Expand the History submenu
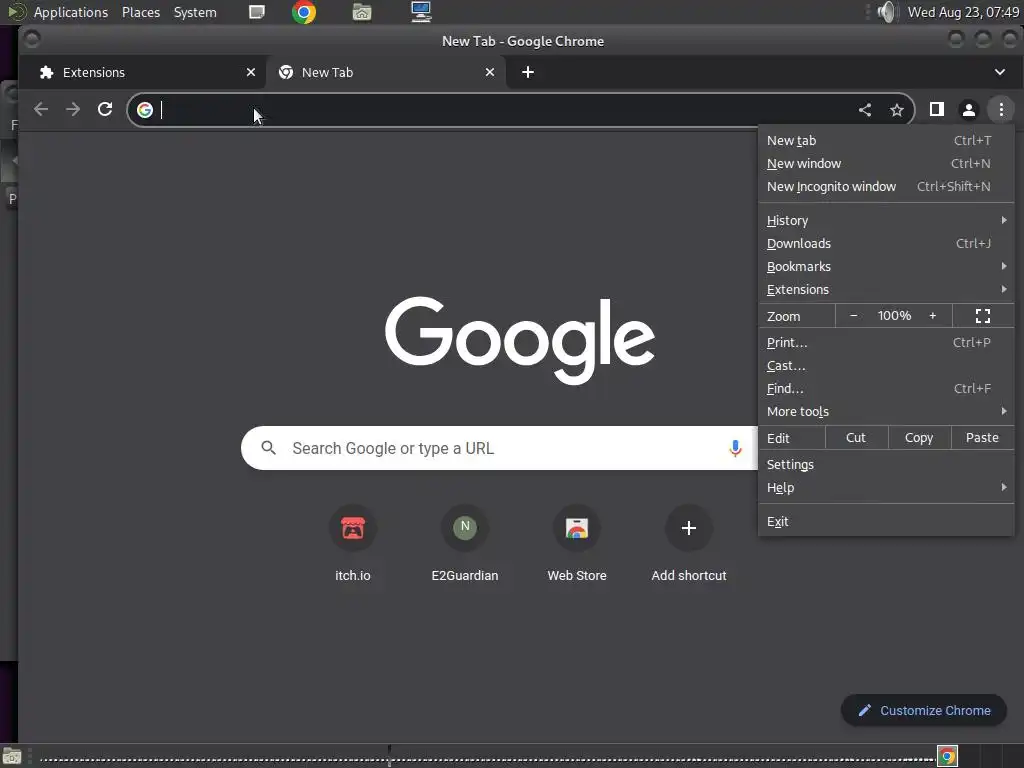1024x768 pixels. tap(886, 221)
